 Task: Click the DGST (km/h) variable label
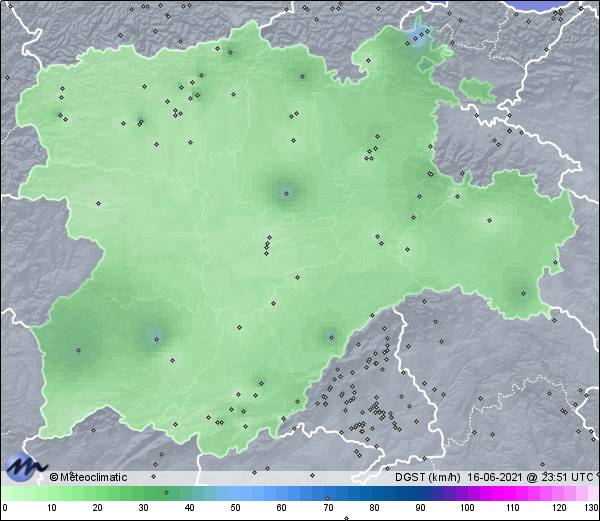point(428,477)
